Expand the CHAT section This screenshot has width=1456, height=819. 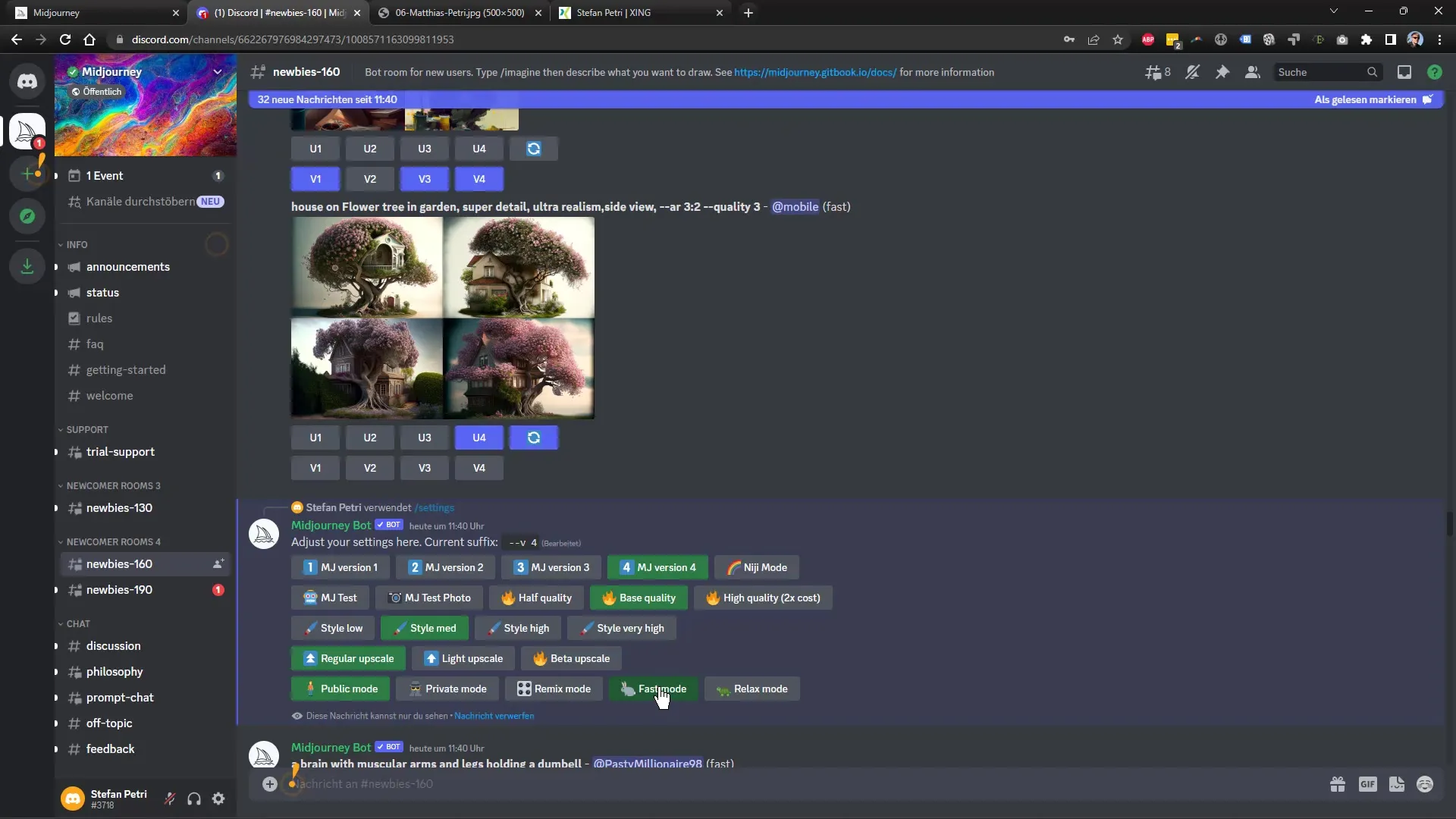coord(78,623)
